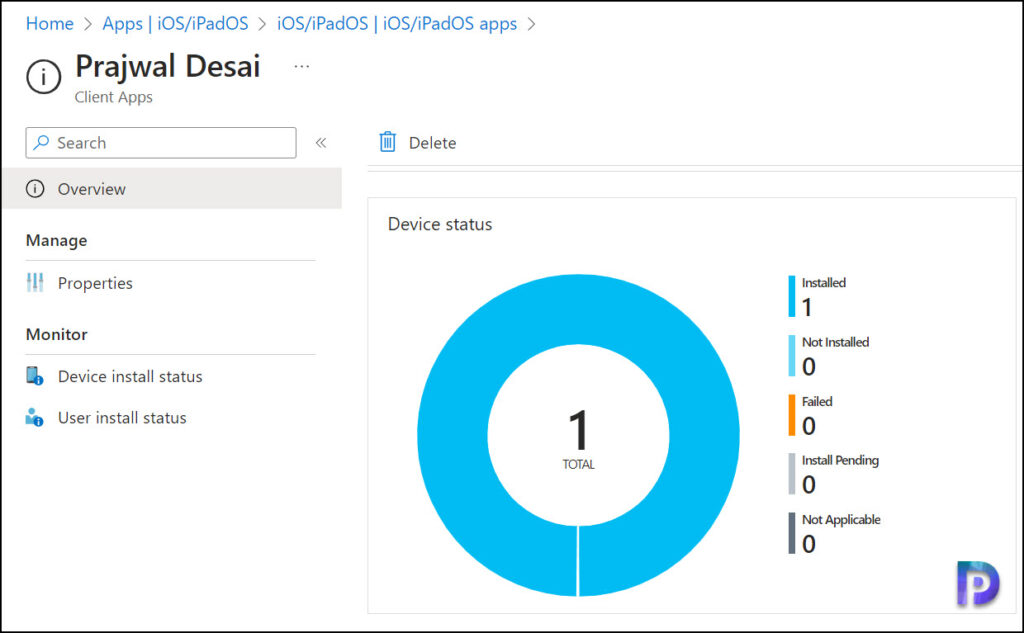Open Device install status
Viewport: 1024px width, 633px height.
[130, 376]
